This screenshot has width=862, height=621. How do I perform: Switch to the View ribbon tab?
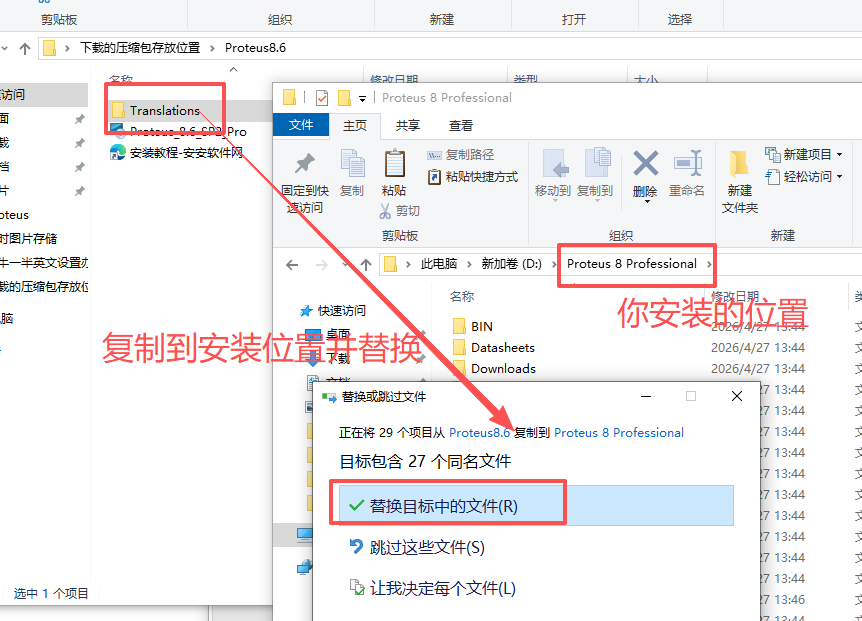point(461,125)
